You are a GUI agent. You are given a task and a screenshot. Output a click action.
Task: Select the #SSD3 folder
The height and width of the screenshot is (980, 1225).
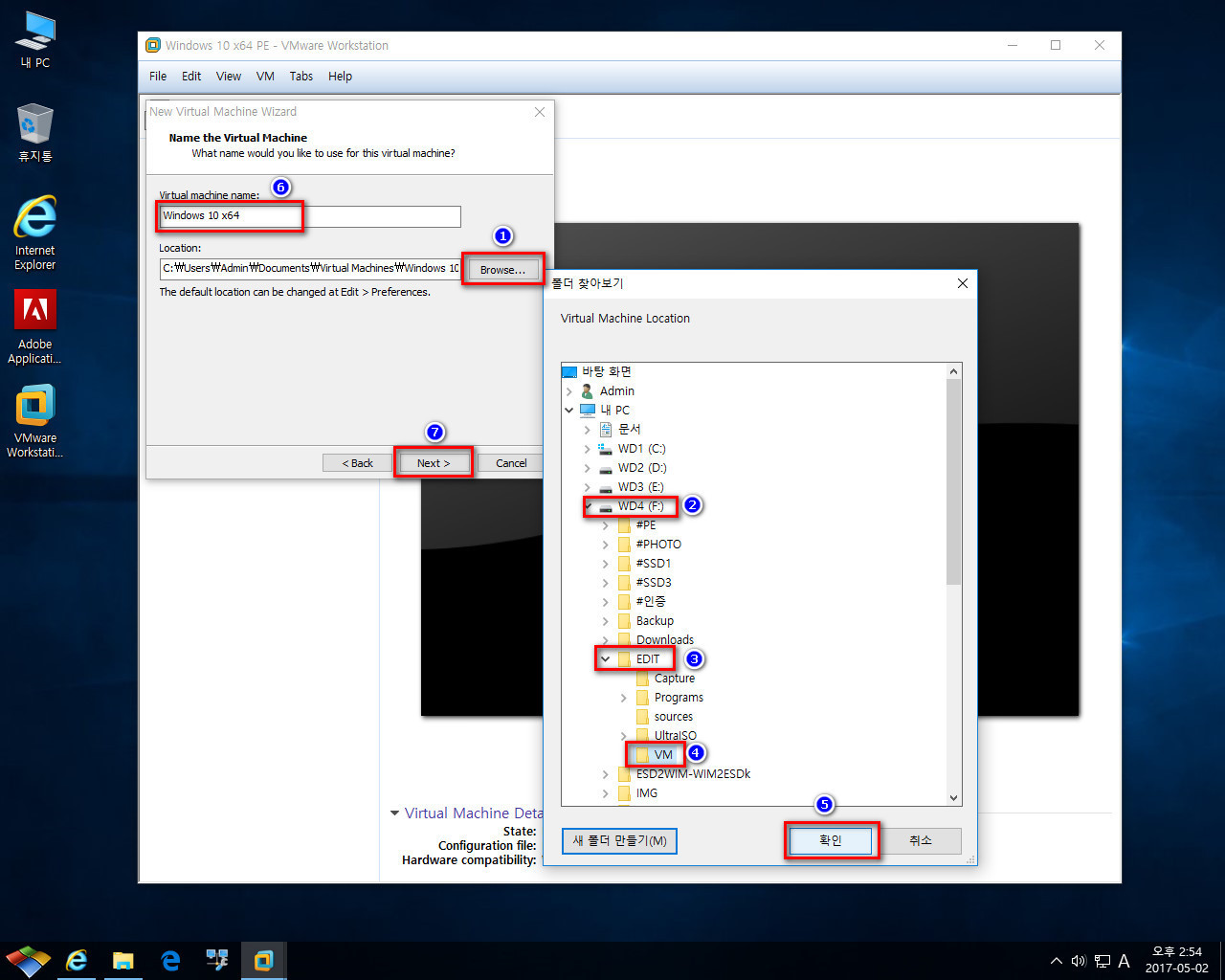[x=654, y=582]
